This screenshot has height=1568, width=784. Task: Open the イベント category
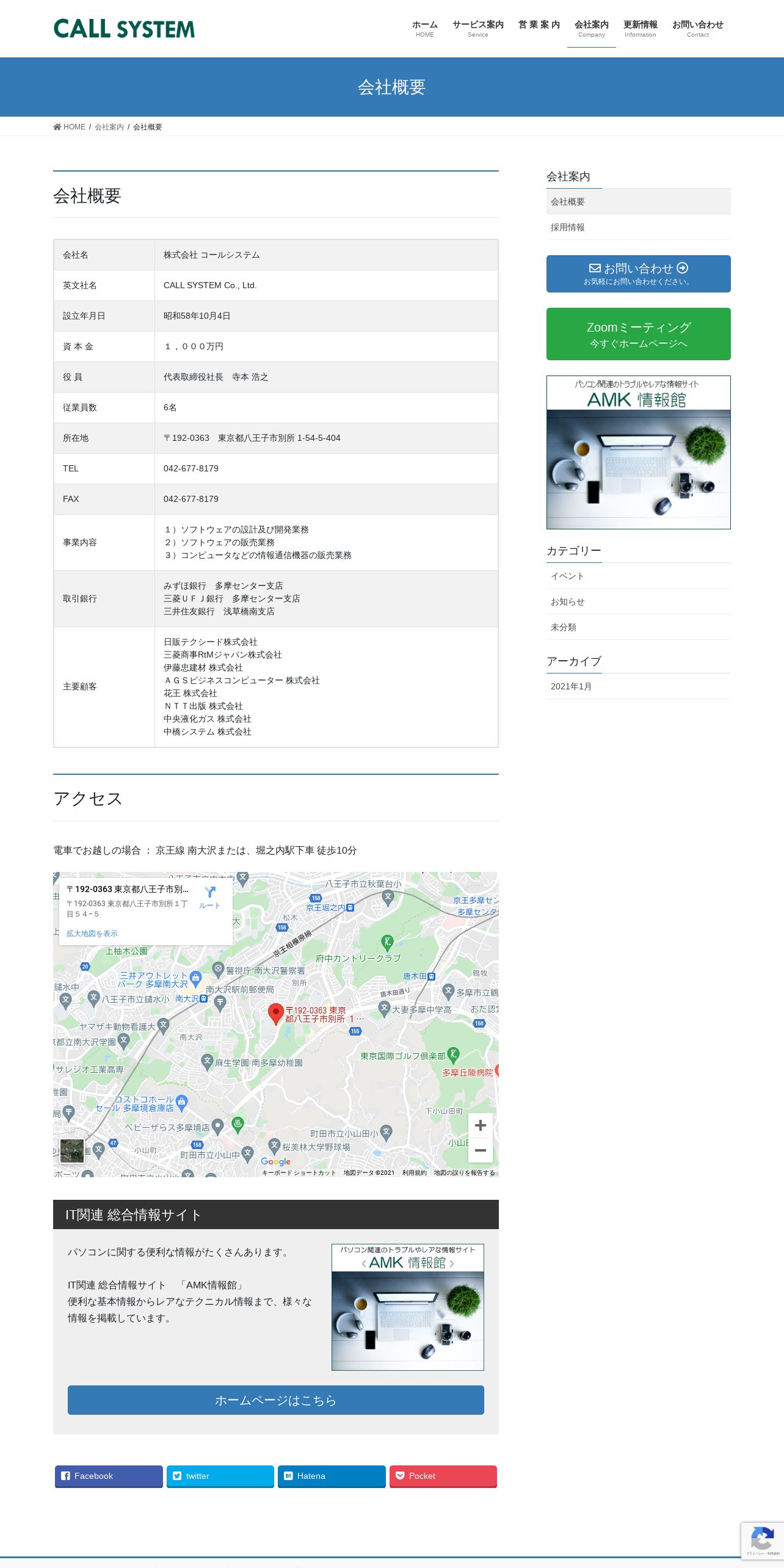pyautogui.click(x=638, y=576)
